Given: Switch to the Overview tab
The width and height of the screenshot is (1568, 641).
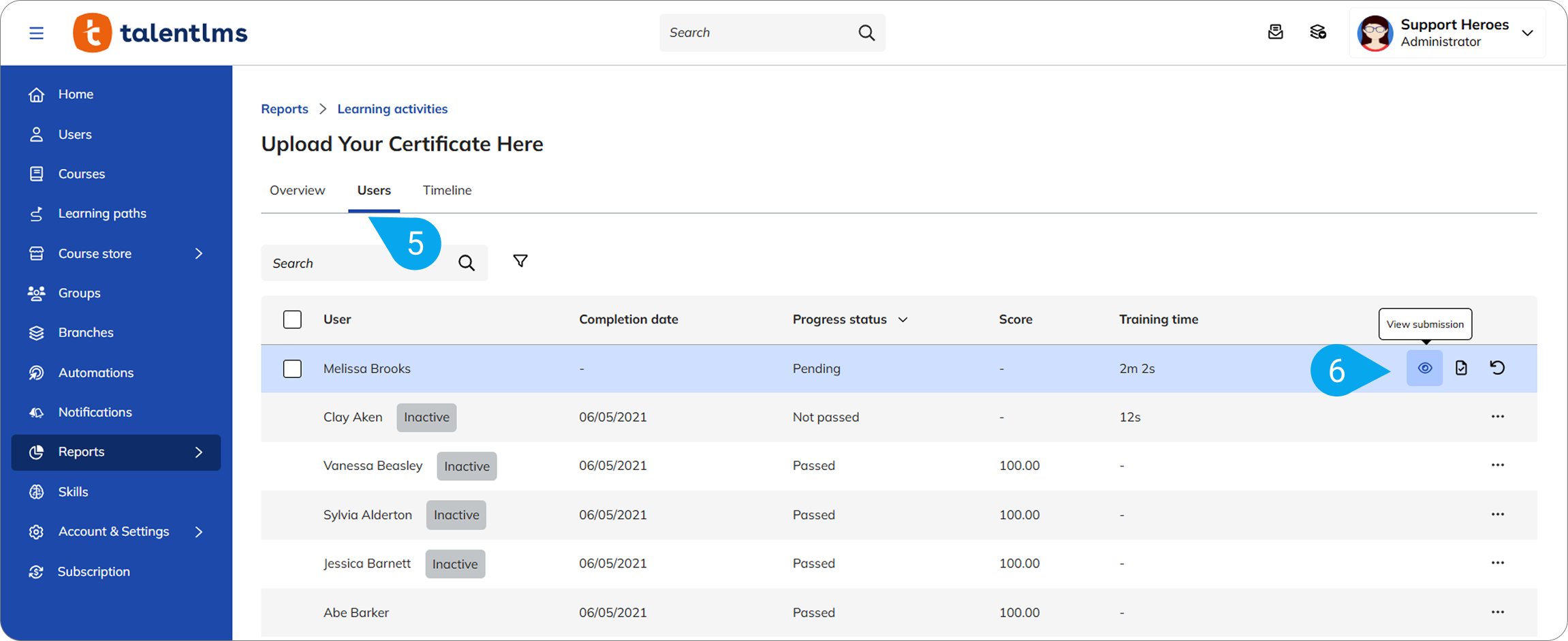Looking at the screenshot, I should click(297, 190).
